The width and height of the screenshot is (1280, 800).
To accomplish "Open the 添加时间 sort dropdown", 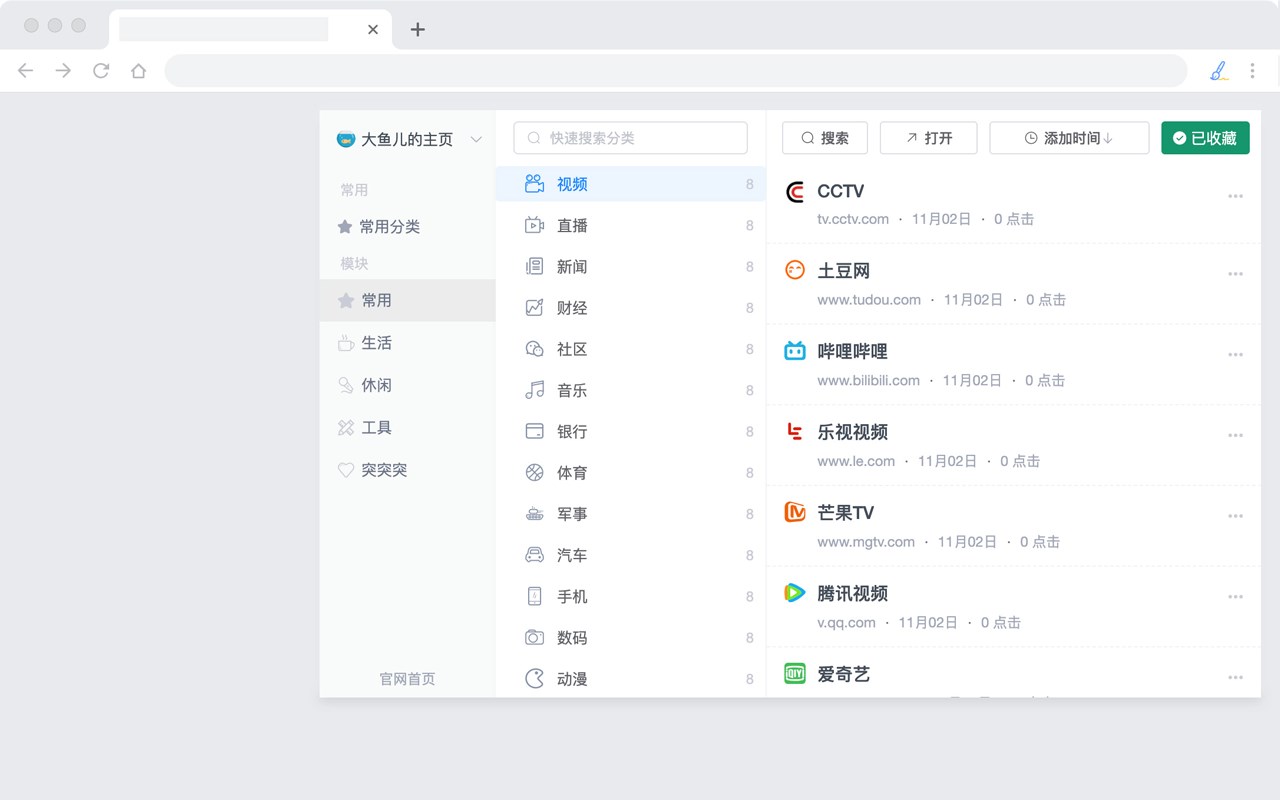I will (x=1069, y=138).
